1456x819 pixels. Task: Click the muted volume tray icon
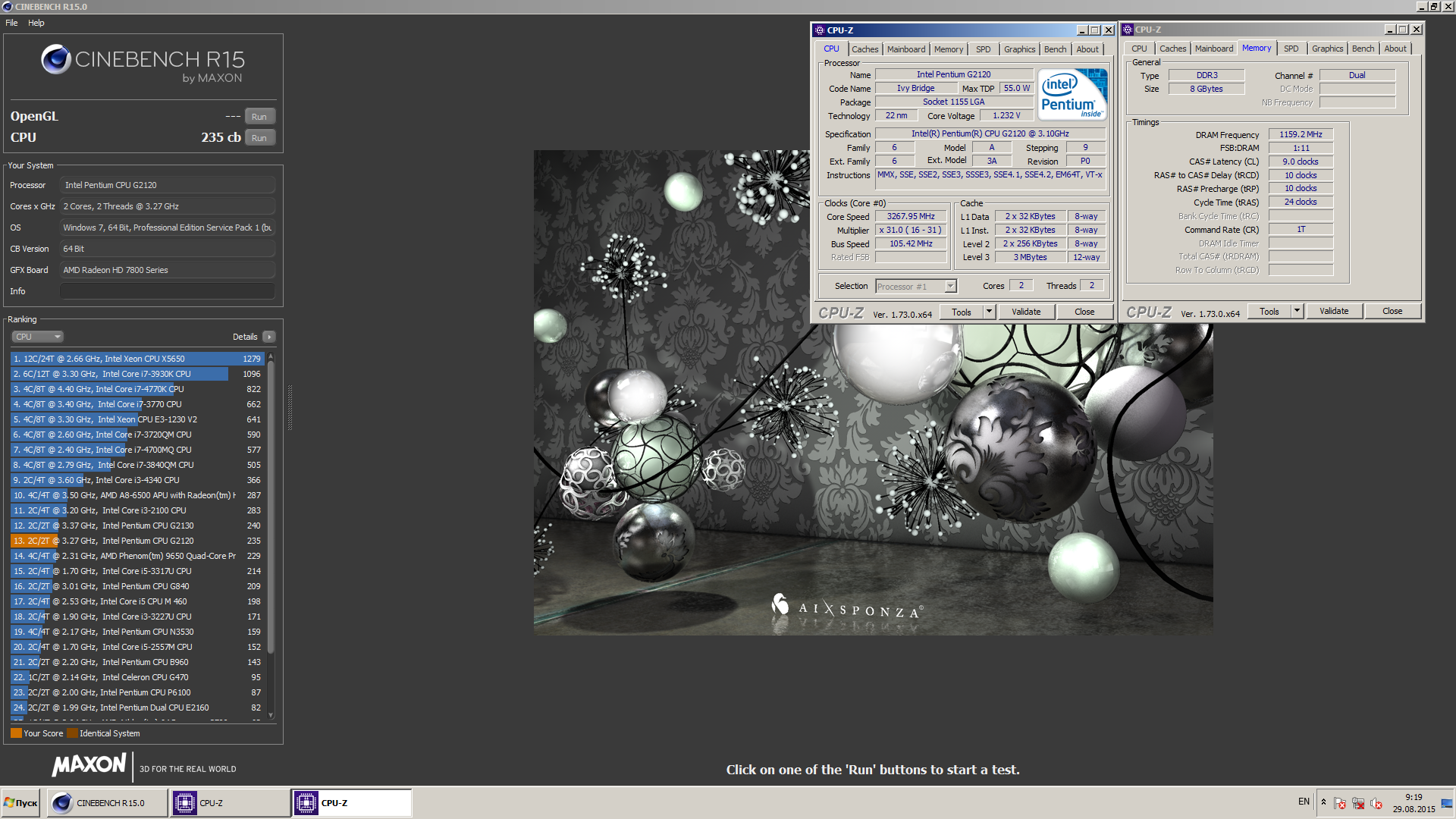point(1376,804)
